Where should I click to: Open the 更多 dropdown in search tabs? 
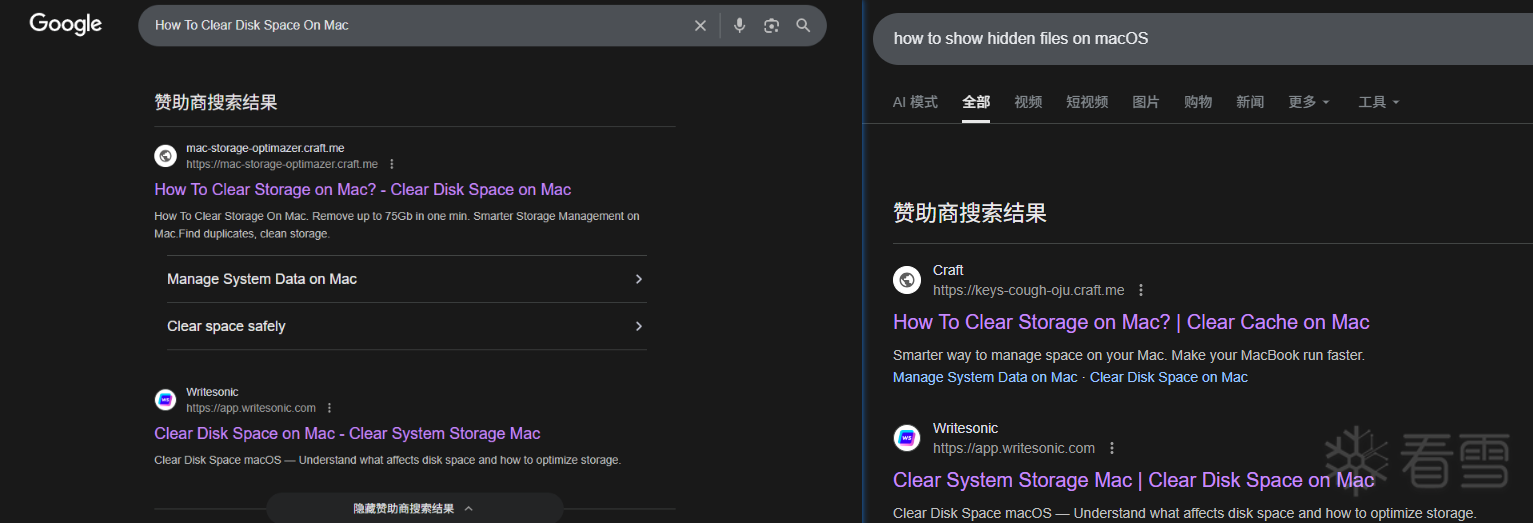point(1308,102)
